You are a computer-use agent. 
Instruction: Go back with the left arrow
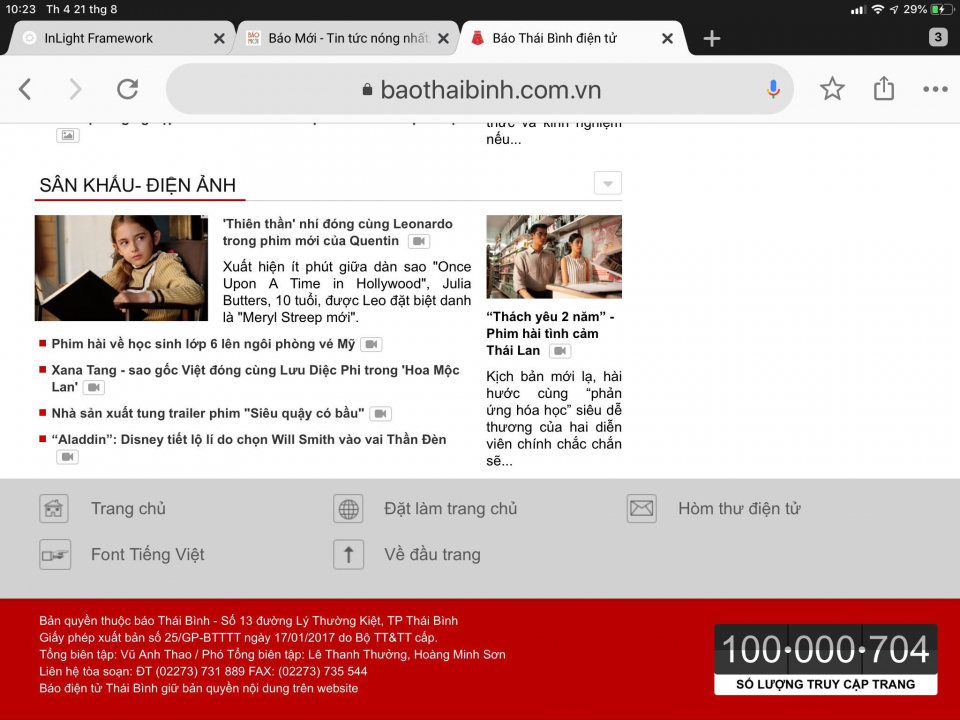(25, 89)
